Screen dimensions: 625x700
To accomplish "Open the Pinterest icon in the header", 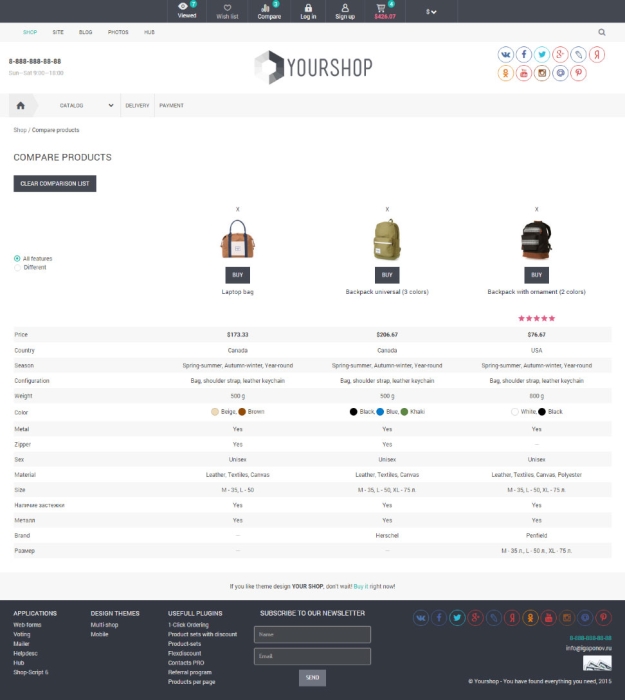I will (x=579, y=73).
